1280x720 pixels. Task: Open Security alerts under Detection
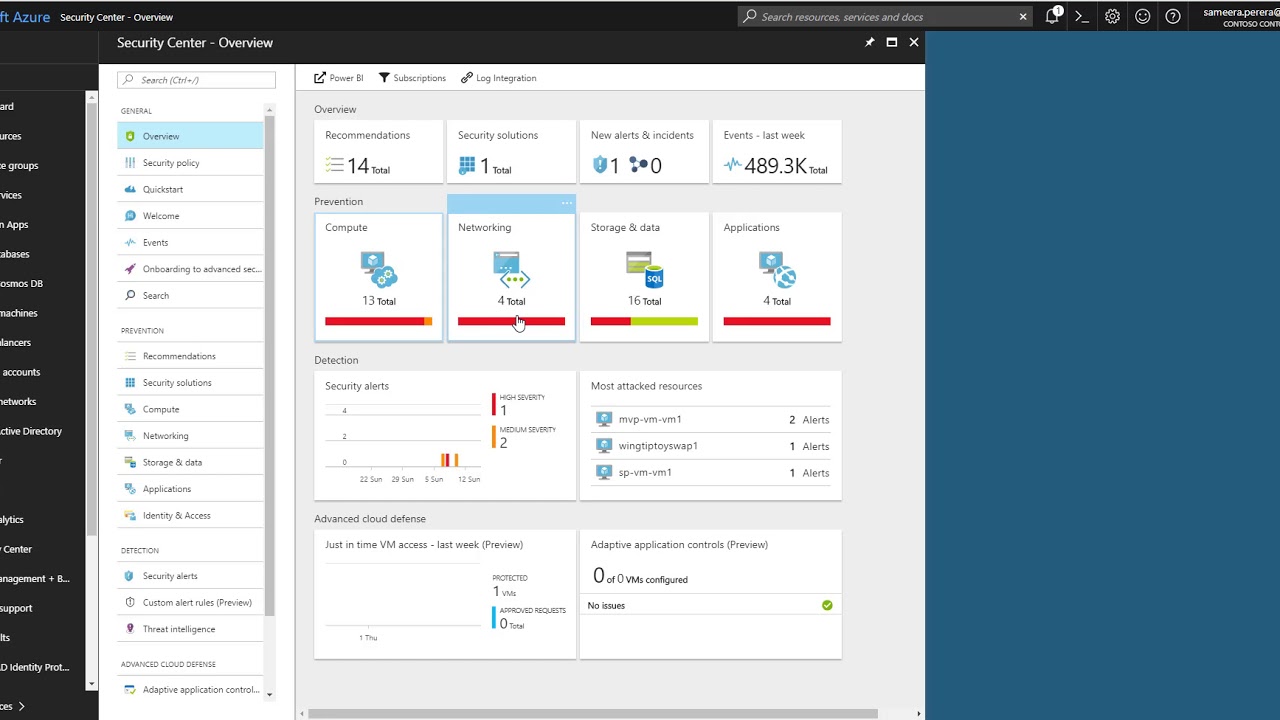(190, 576)
